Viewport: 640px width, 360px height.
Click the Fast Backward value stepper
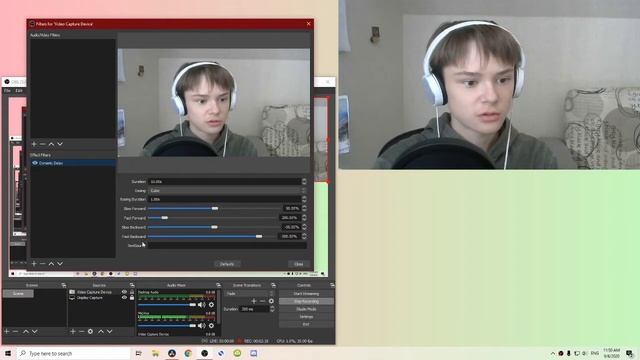point(304,236)
